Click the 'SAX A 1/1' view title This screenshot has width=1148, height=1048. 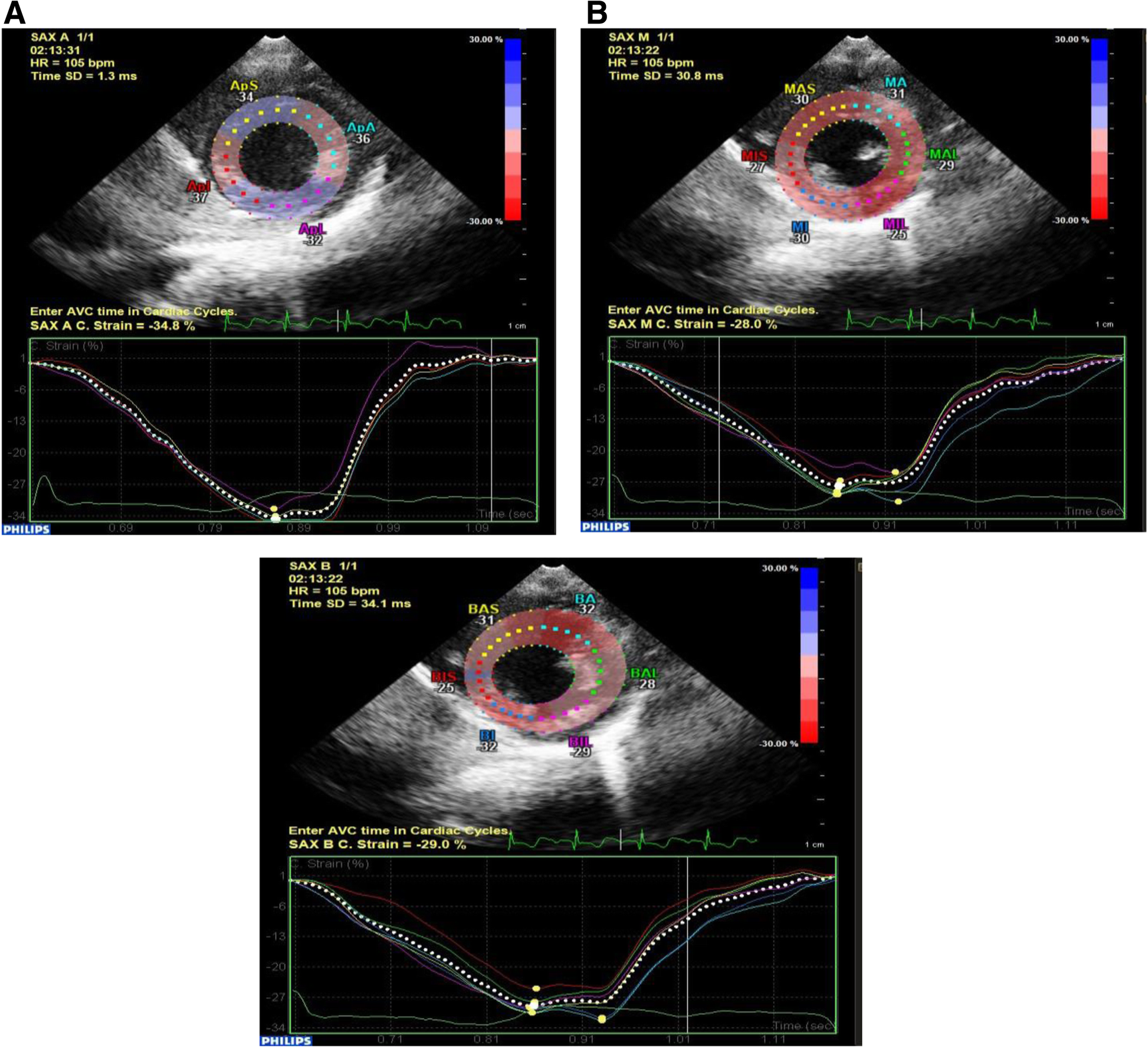tap(62, 37)
